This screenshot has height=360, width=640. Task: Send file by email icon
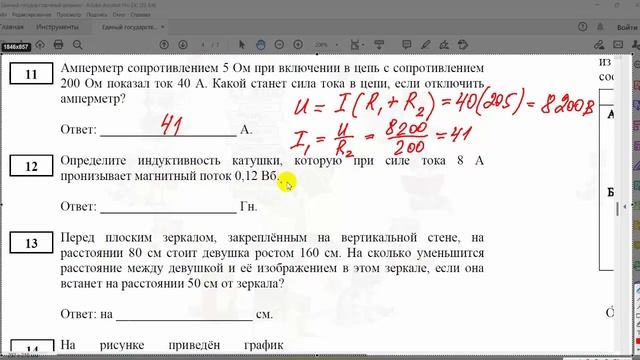click(x=618, y=45)
